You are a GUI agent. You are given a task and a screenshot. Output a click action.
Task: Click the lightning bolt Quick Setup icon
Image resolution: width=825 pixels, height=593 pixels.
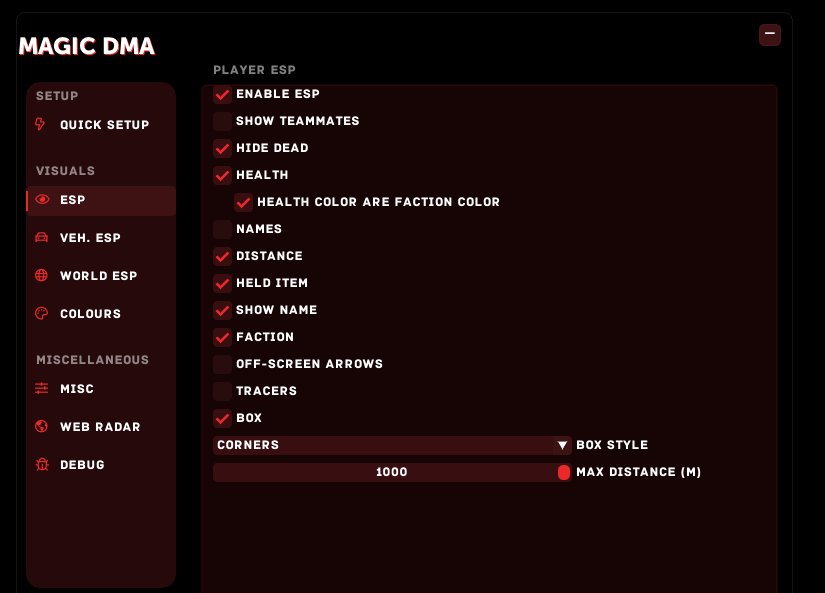[x=40, y=124]
